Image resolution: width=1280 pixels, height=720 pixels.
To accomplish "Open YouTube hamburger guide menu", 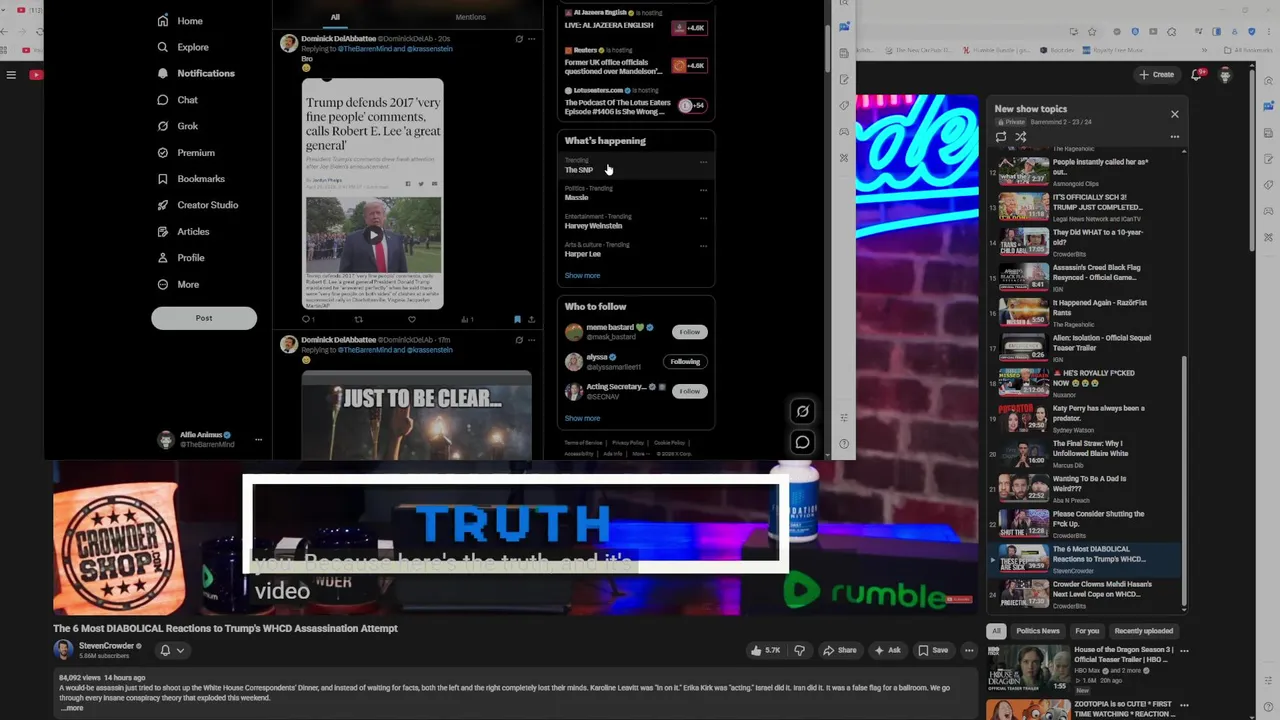I will click(11, 75).
